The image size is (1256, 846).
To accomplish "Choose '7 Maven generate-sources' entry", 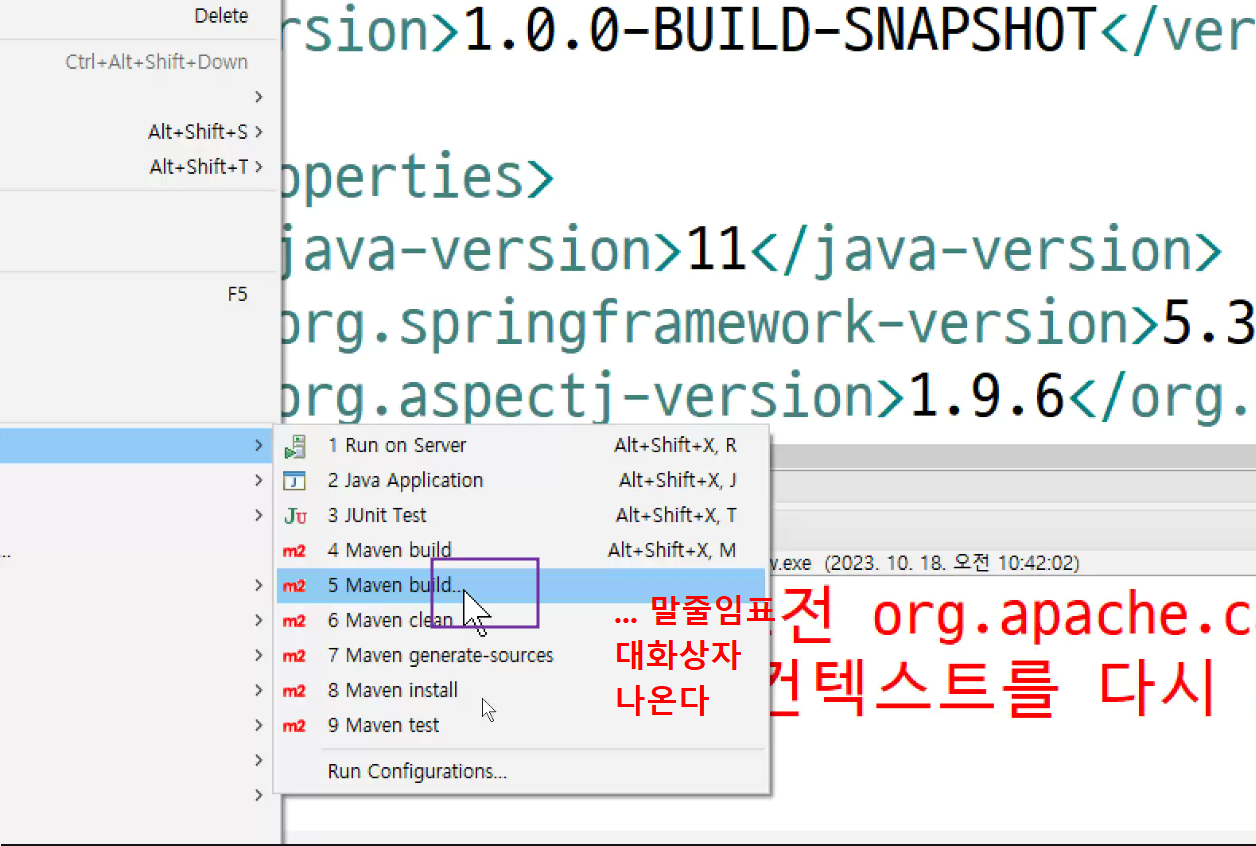I will click(x=521, y=656).
